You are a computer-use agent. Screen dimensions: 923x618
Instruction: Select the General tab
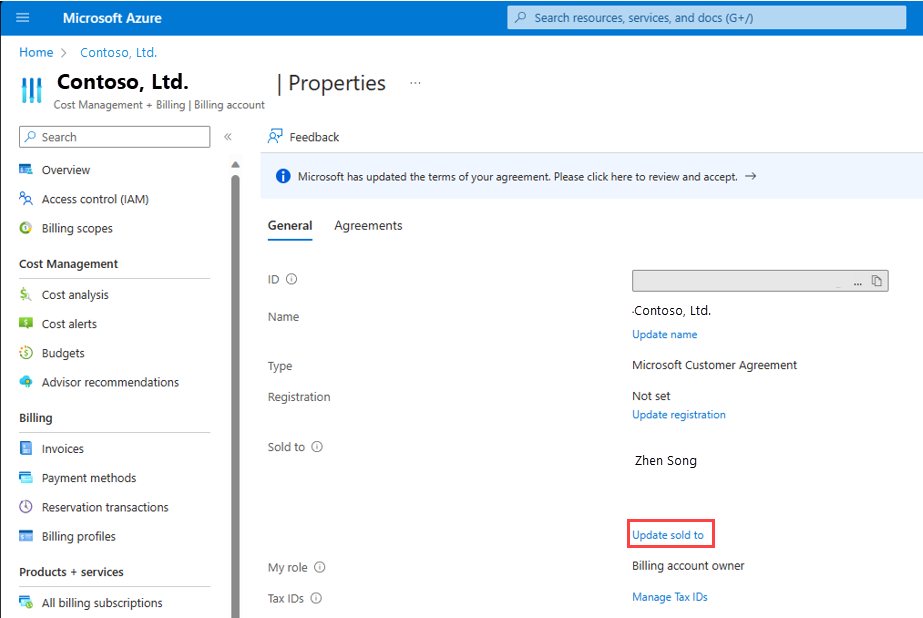tap(290, 225)
